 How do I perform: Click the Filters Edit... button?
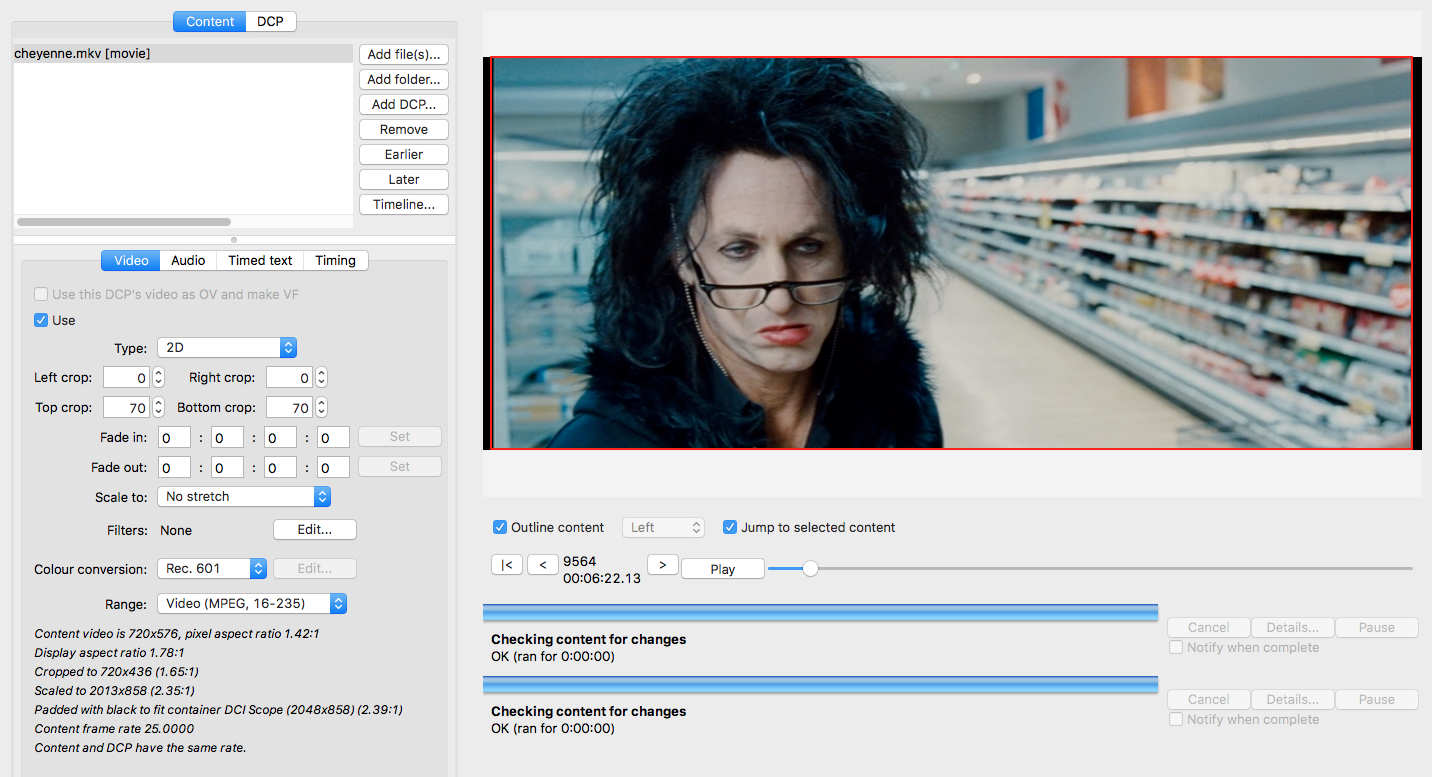[x=315, y=529]
